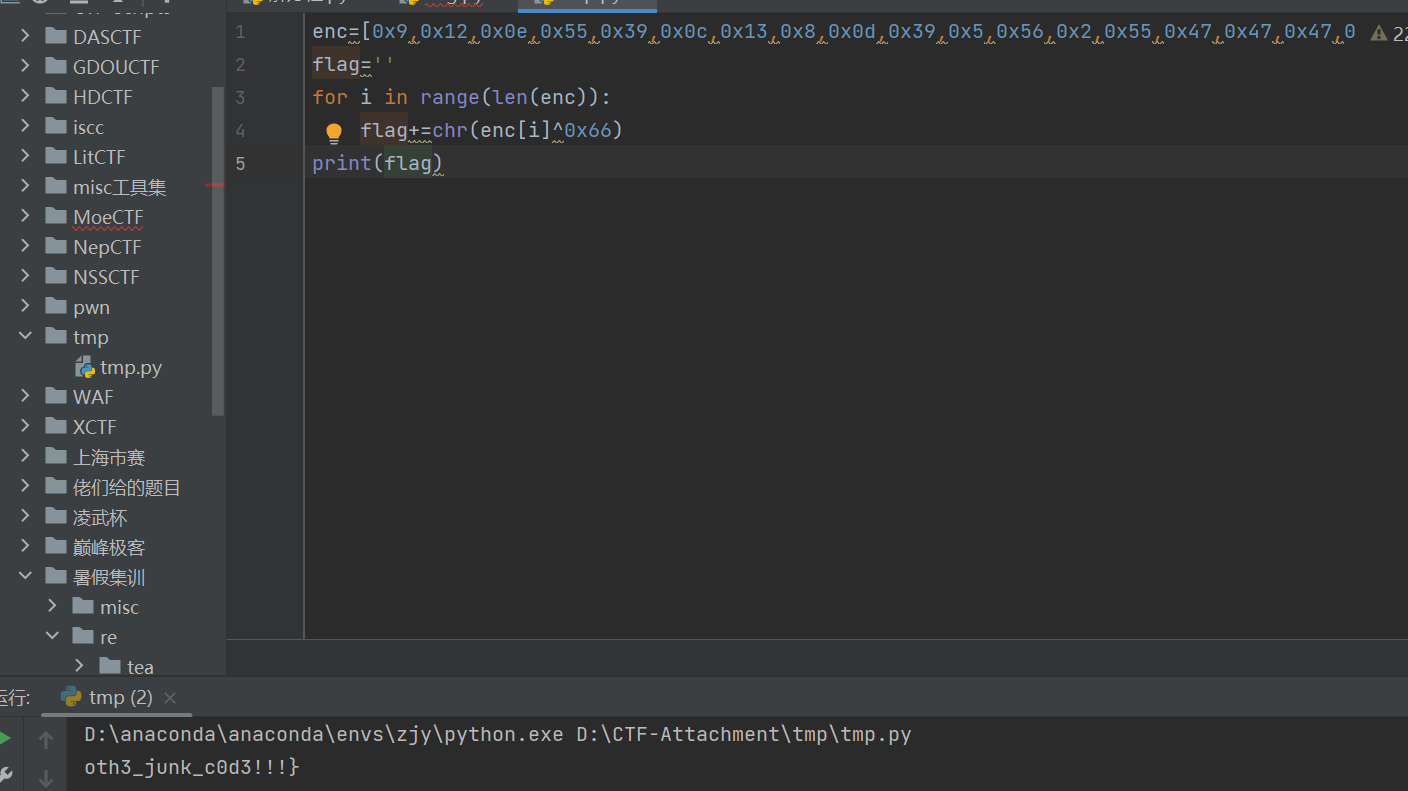Click the warning triangle inspection indicator
The height and width of the screenshot is (791, 1408).
click(x=1379, y=33)
